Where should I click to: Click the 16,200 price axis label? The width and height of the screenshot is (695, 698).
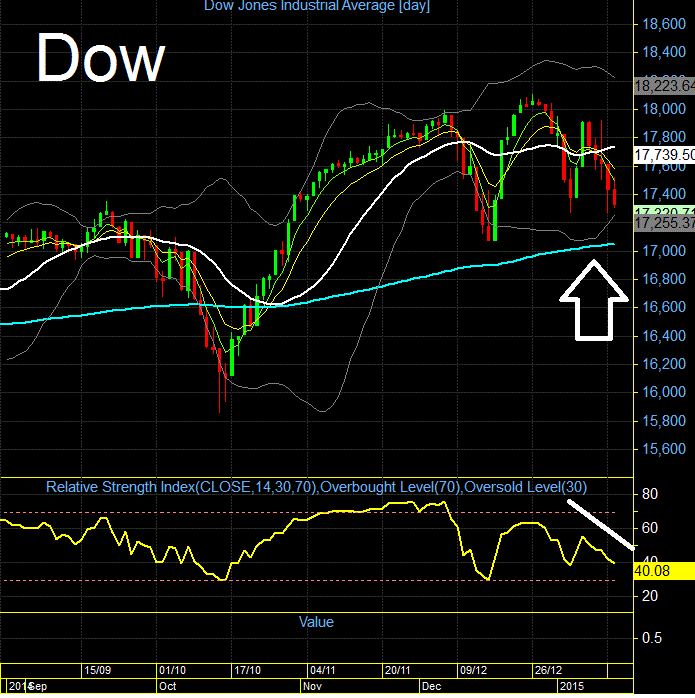pyautogui.click(x=663, y=364)
